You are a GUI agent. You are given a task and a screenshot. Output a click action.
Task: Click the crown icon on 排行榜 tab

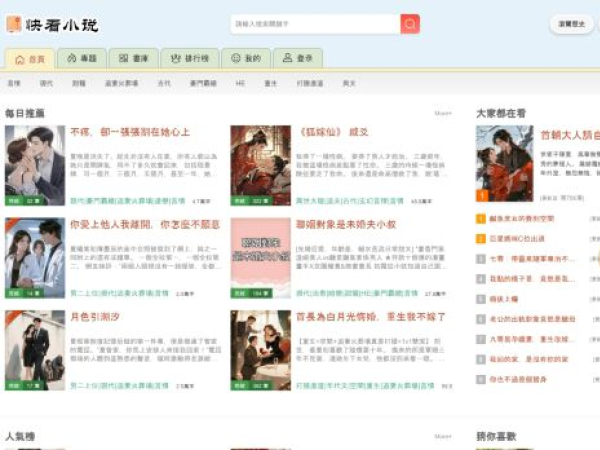(175, 58)
